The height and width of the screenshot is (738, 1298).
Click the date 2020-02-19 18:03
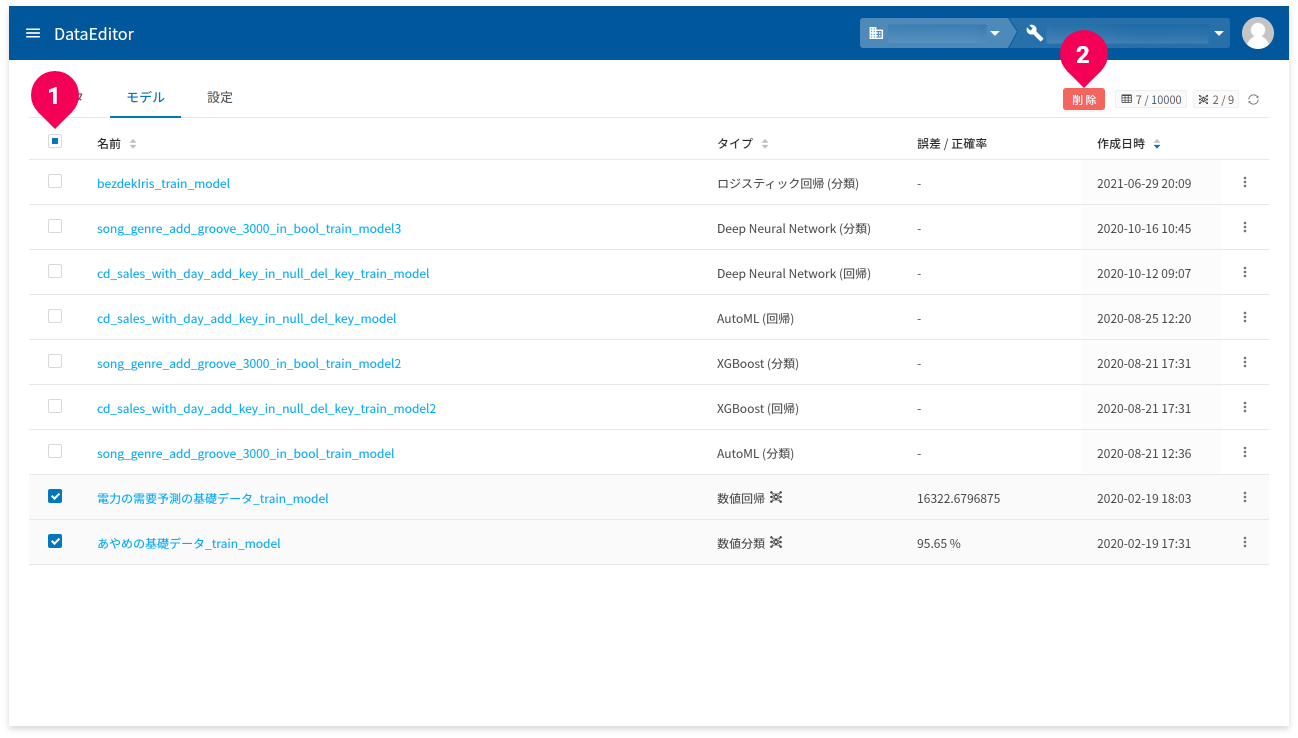(1144, 498)
